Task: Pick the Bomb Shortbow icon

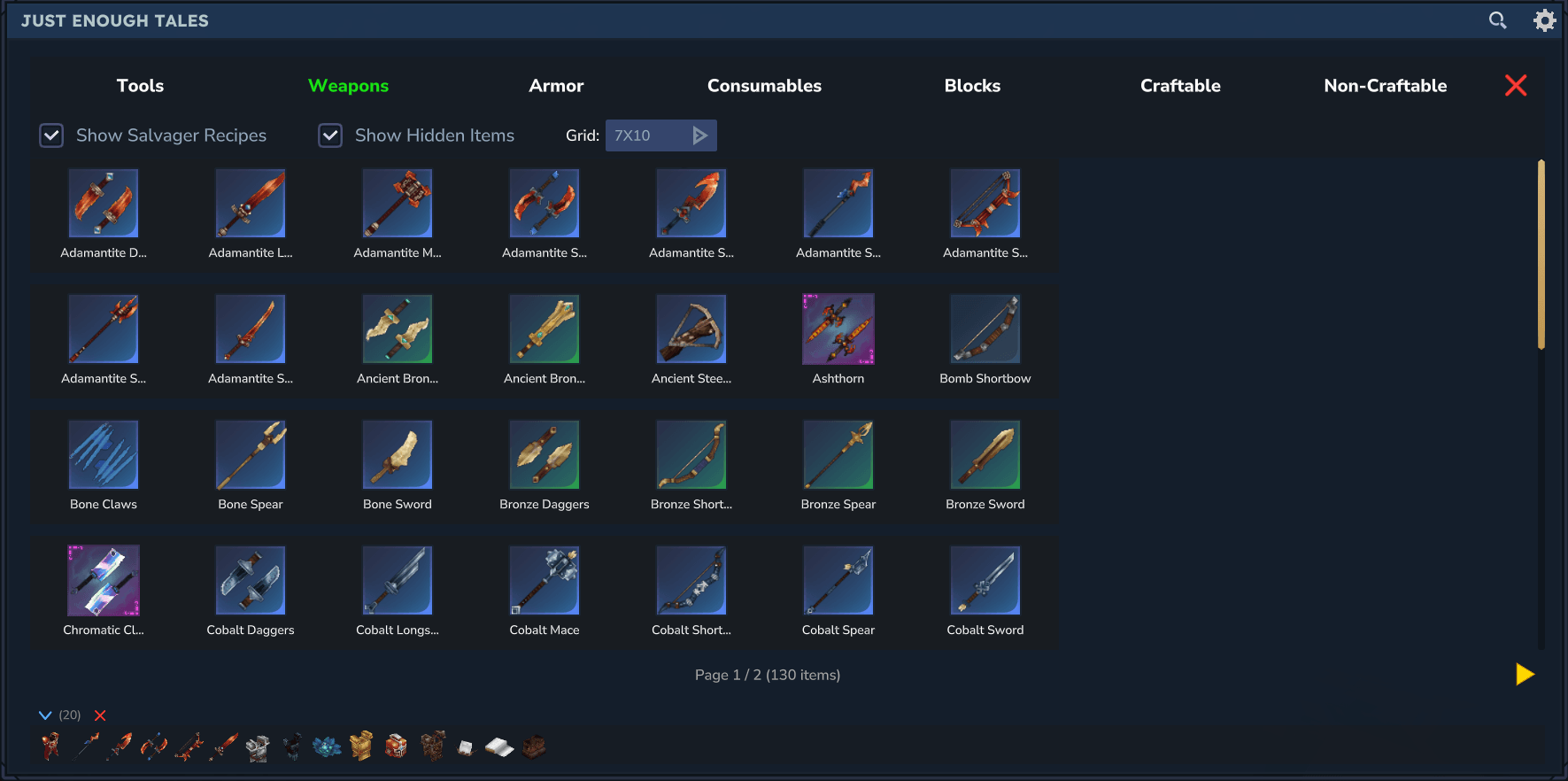Action: (x=985, y=329)
